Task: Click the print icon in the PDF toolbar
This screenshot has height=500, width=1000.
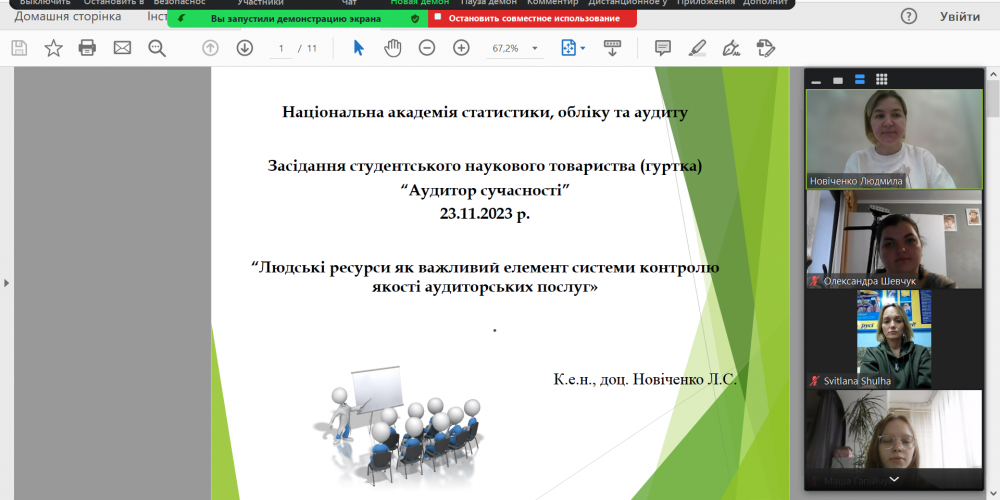Action: 87,48
